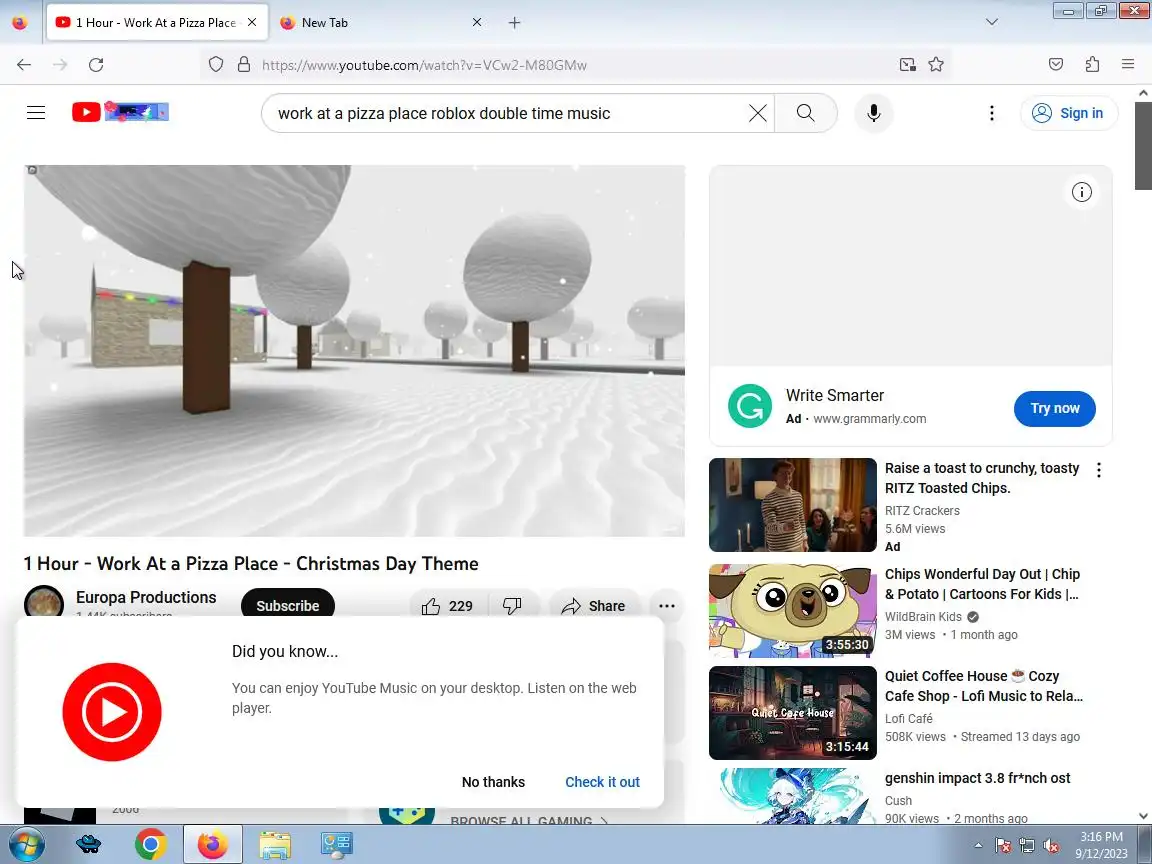Open the YouTube guide hamburger menu
The width and height of the screenshot is (1152, 864).
click(36, 112)
